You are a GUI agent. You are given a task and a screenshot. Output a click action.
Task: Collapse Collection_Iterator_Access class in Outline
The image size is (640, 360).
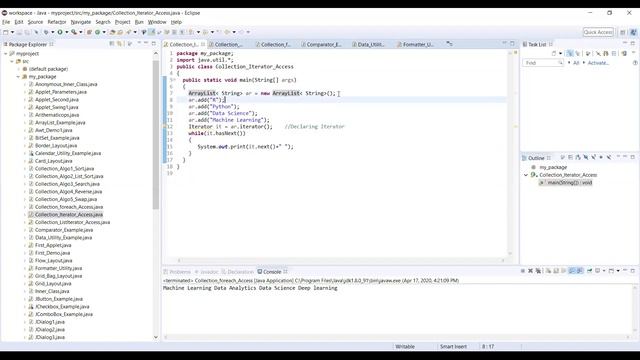526,175
